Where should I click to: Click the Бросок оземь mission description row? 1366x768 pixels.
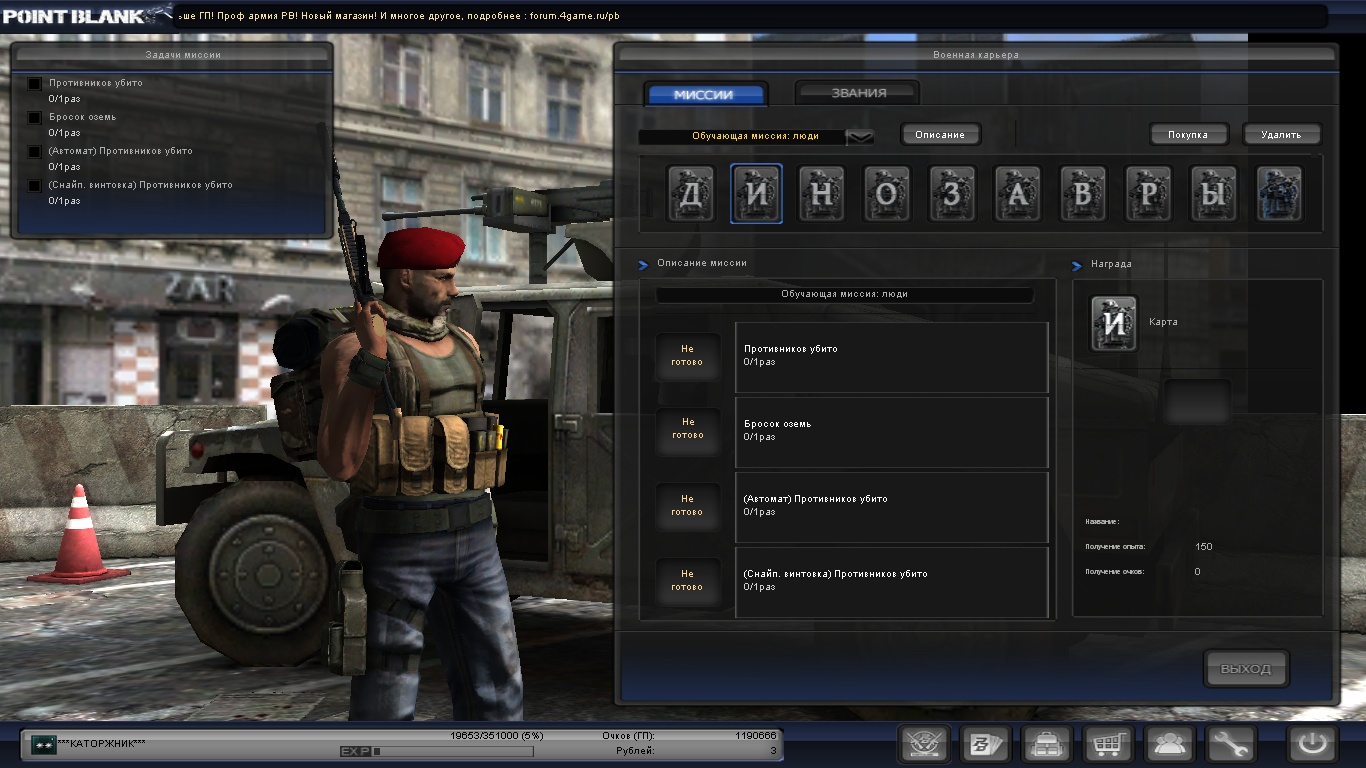coord(892,433)
